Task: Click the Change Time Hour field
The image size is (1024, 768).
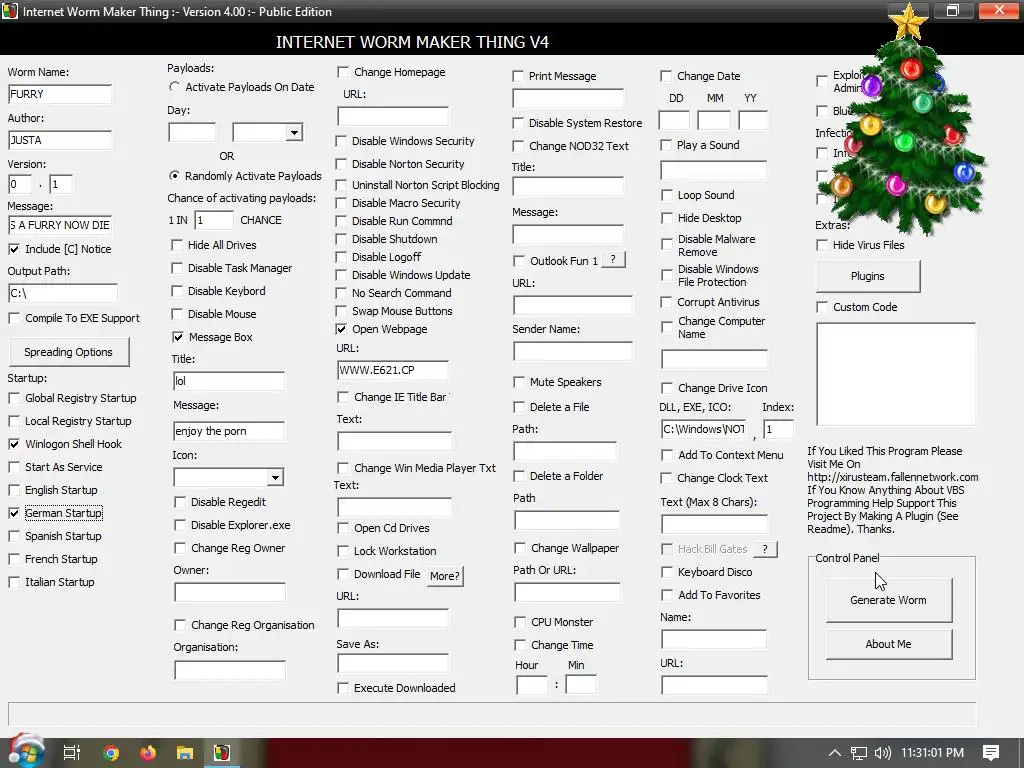Action: pos(532,685)
